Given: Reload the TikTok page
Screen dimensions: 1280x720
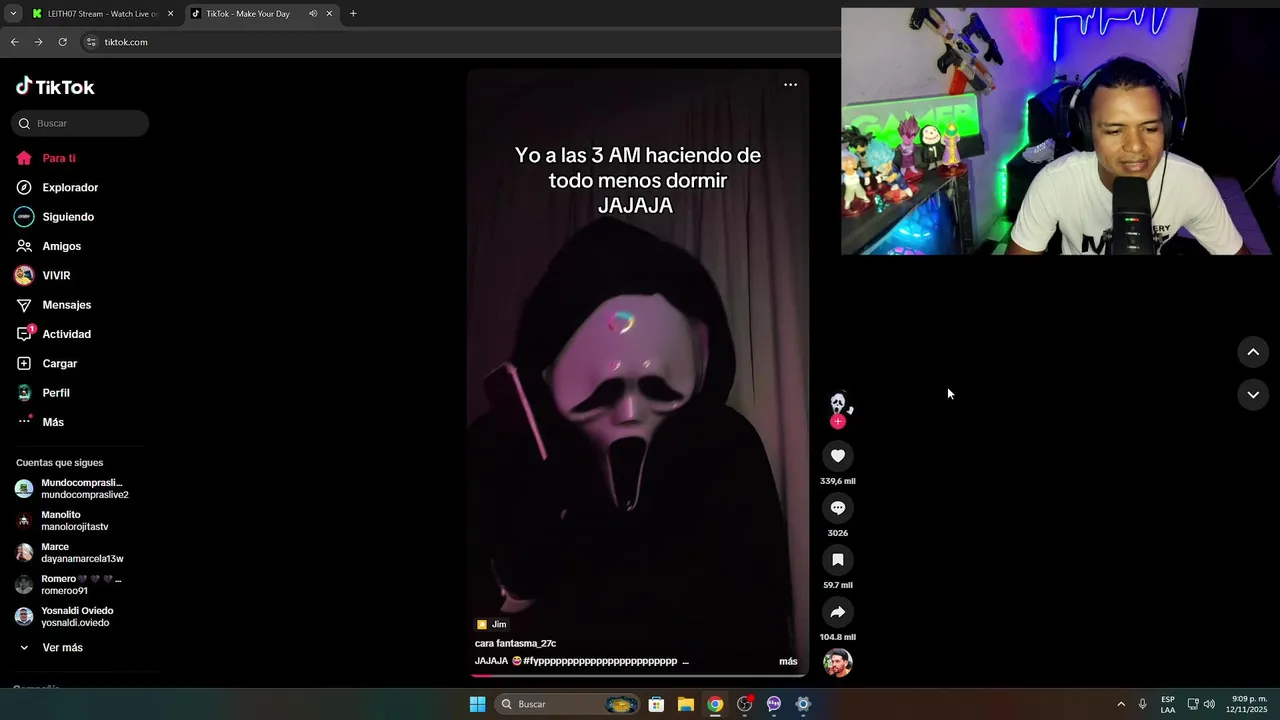Looking at the screenshot, I should (x=62, y=42).
